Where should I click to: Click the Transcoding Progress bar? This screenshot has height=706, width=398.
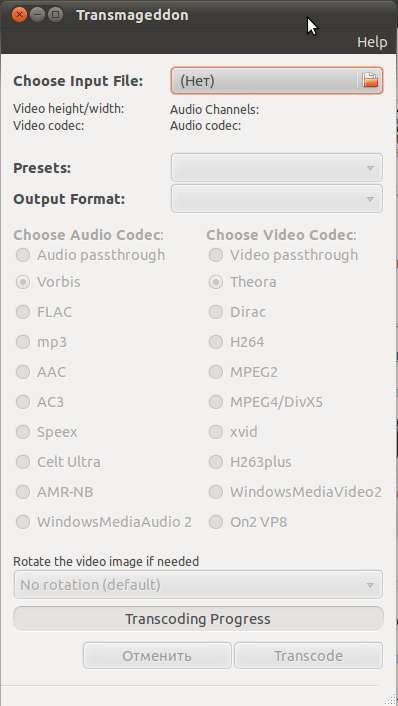pos(198,619)
